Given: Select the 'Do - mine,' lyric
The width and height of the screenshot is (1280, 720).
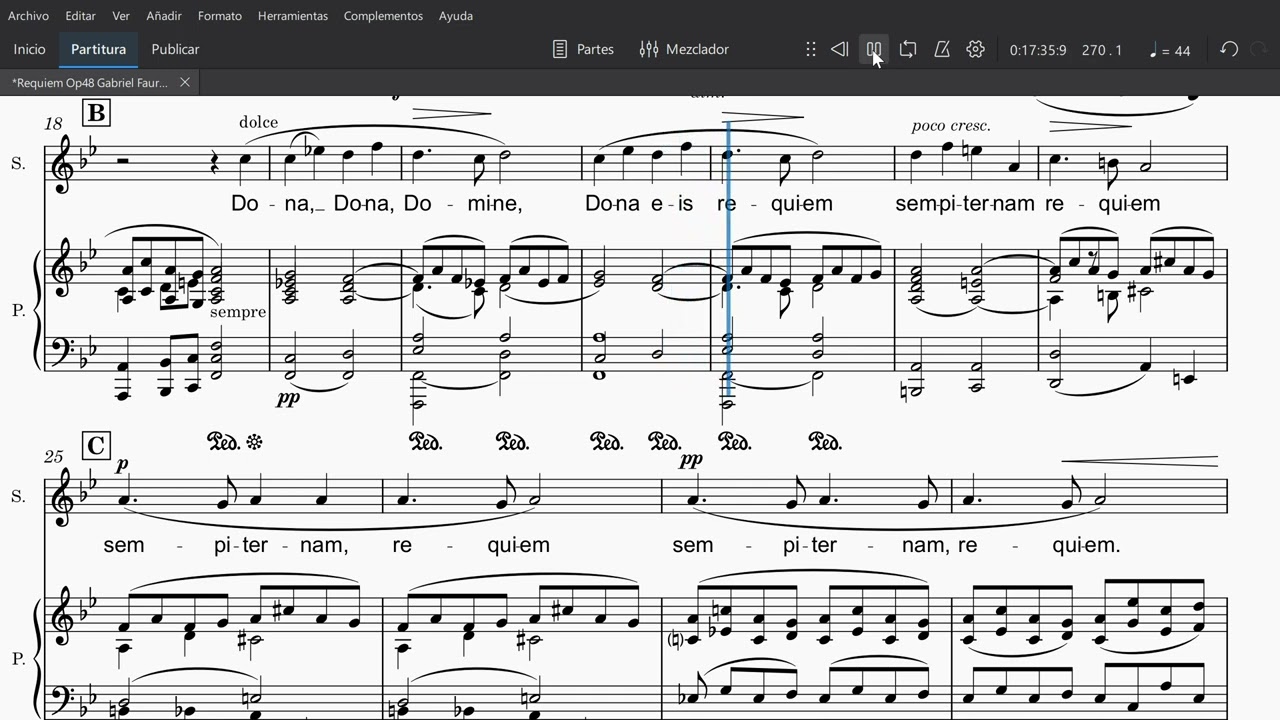Looking at the screenshot, I should point(463,204).
